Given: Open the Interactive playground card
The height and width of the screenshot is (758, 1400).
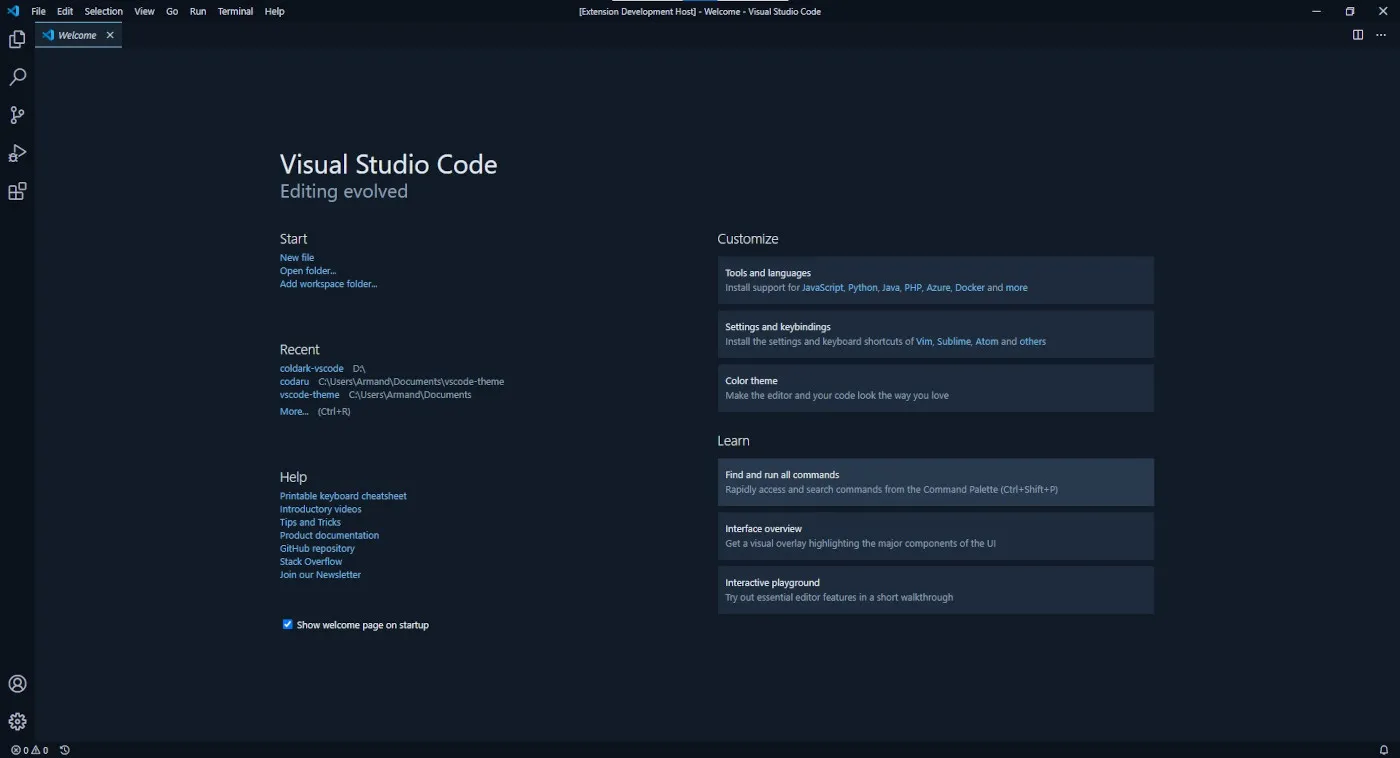Looking at the screenshot, I should click(x=935, y=590).
